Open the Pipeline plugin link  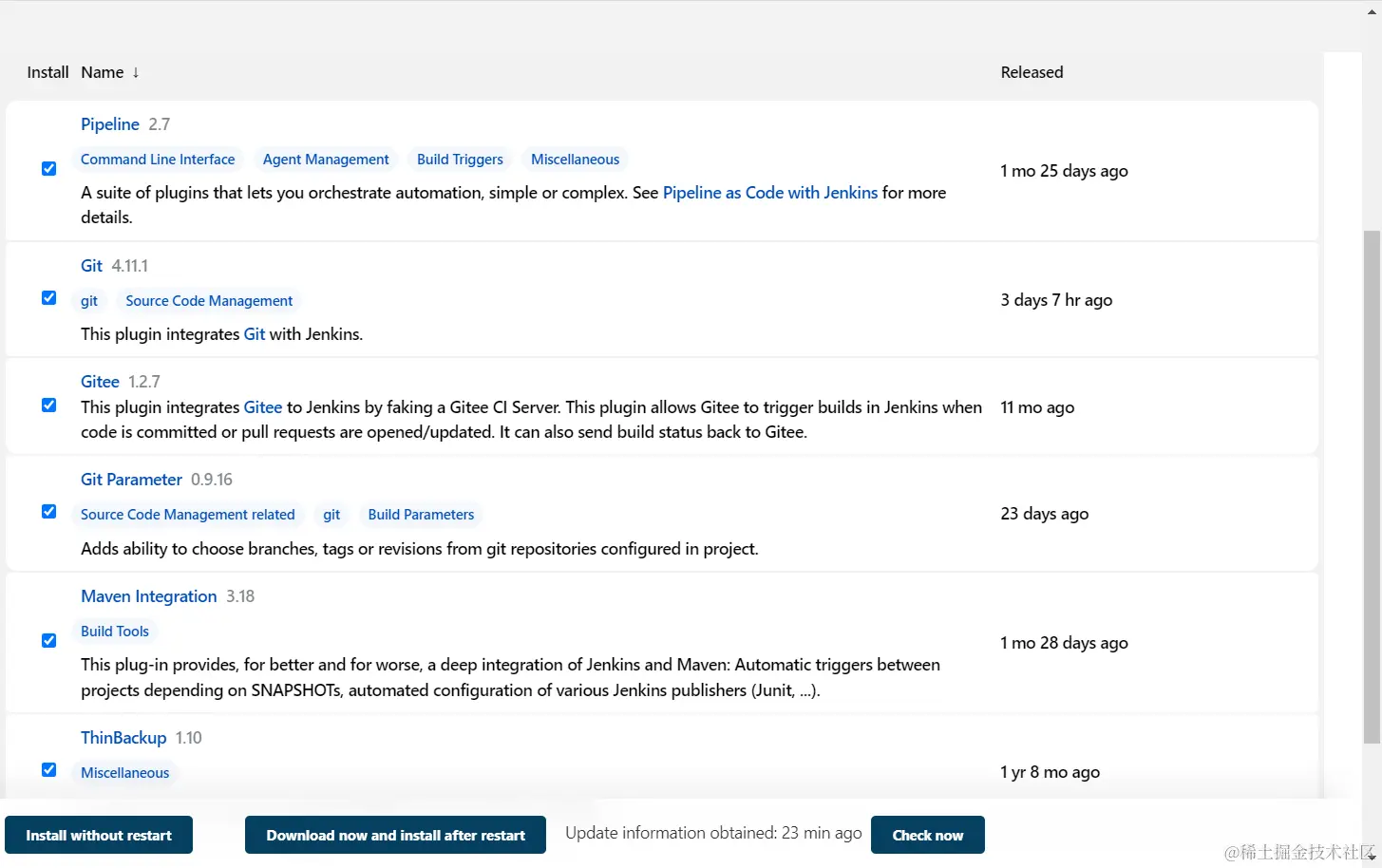click(x=110, y=124)
